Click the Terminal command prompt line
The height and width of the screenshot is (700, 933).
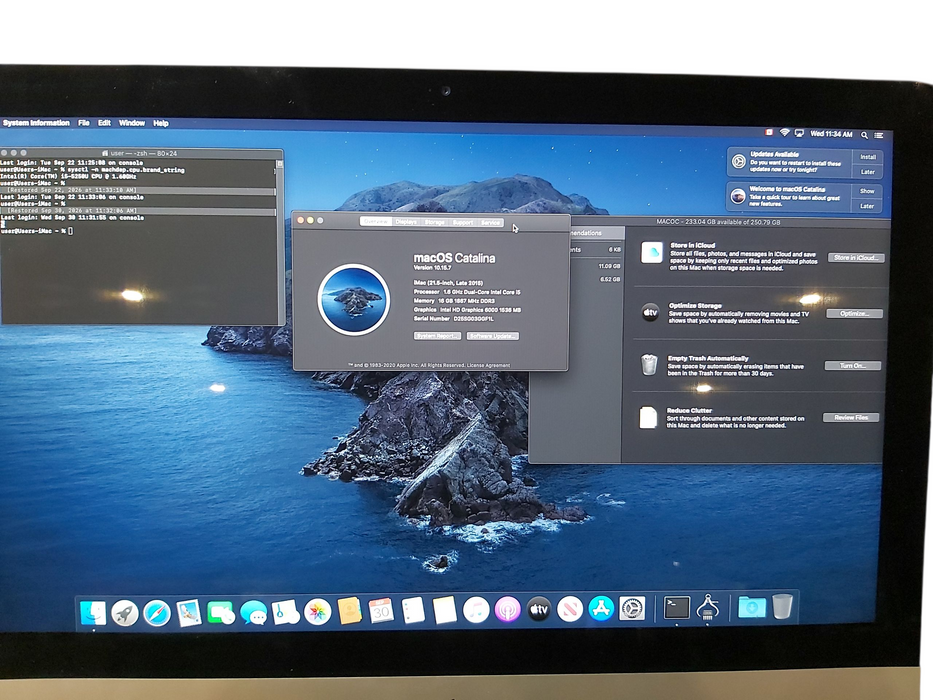pyautogui.click(x=36, y=231)
